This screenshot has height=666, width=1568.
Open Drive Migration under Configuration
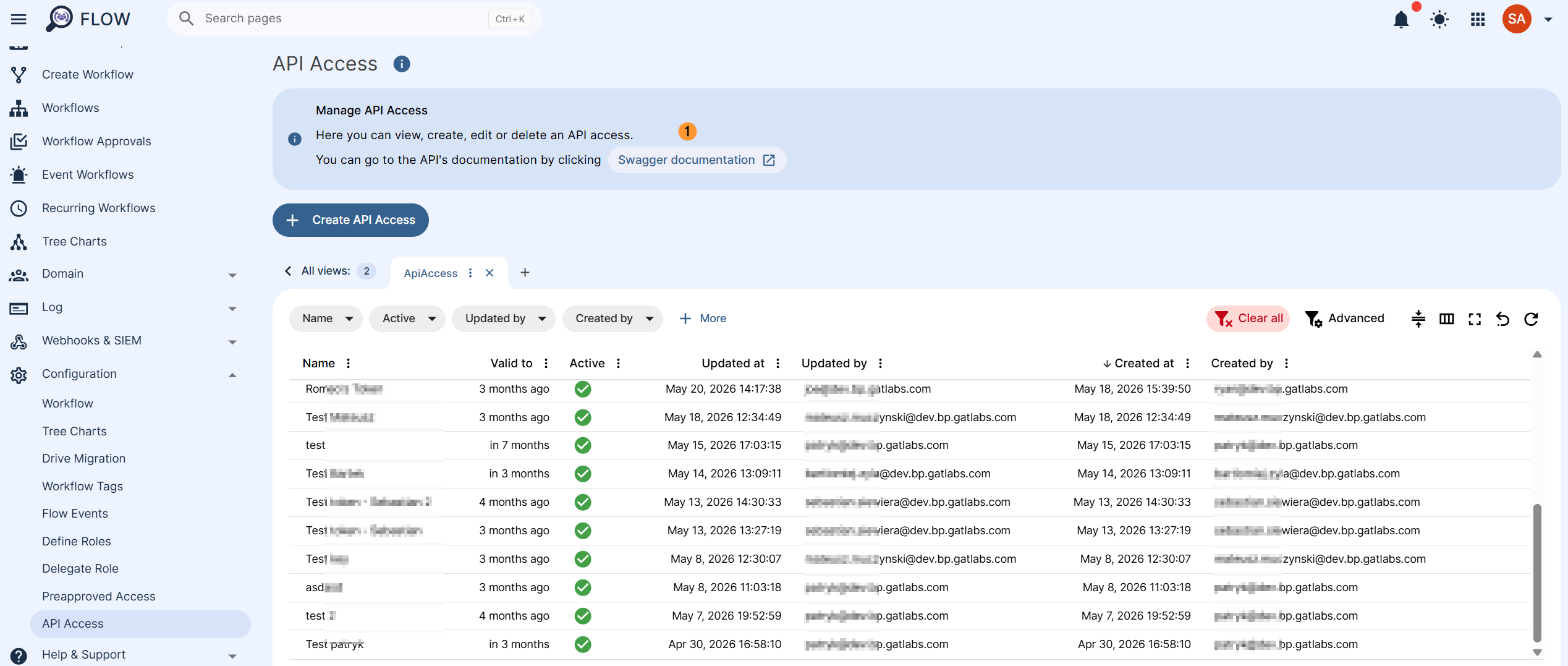click(83, 459)
